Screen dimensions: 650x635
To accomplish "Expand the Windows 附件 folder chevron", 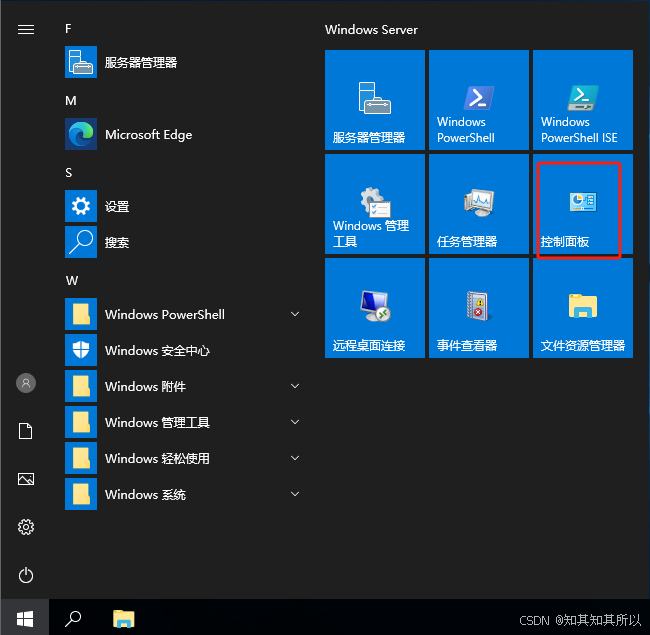I will tap(295, 386).
